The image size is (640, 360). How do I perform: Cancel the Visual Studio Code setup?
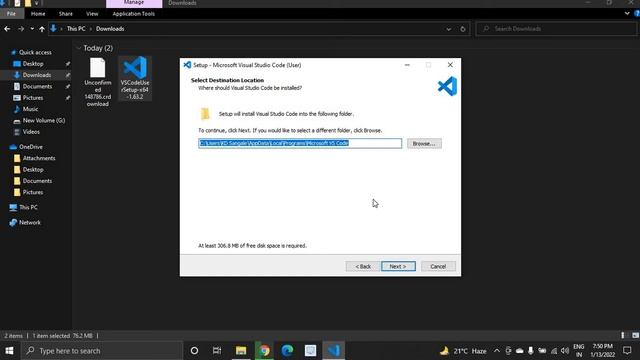[x=438, y=267]
